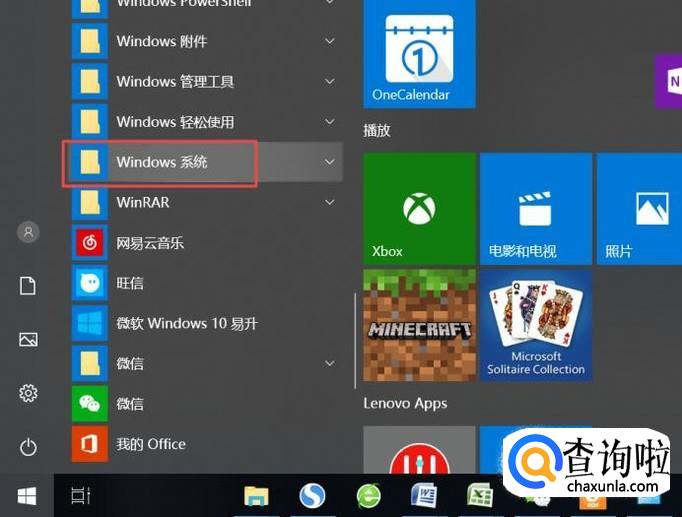This screenshot has height=517, width=682.
Task: Click the 我的 Office label
Action: click(x=151, y=444)
